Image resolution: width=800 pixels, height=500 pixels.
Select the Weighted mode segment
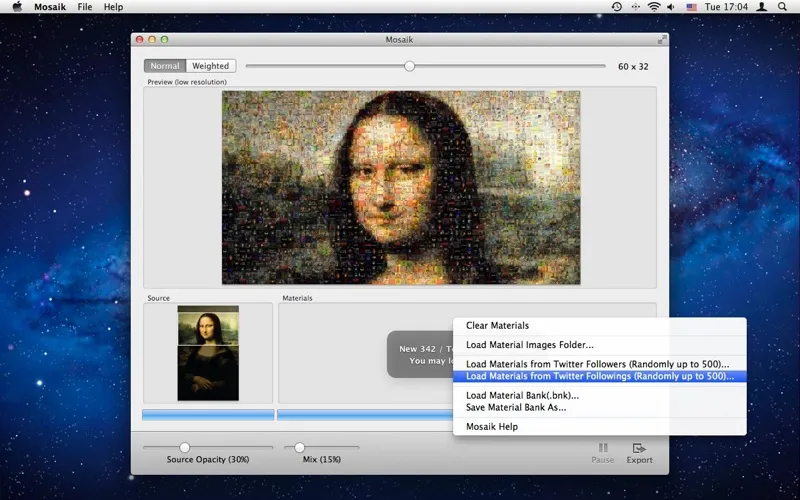[x=210, y=66]
